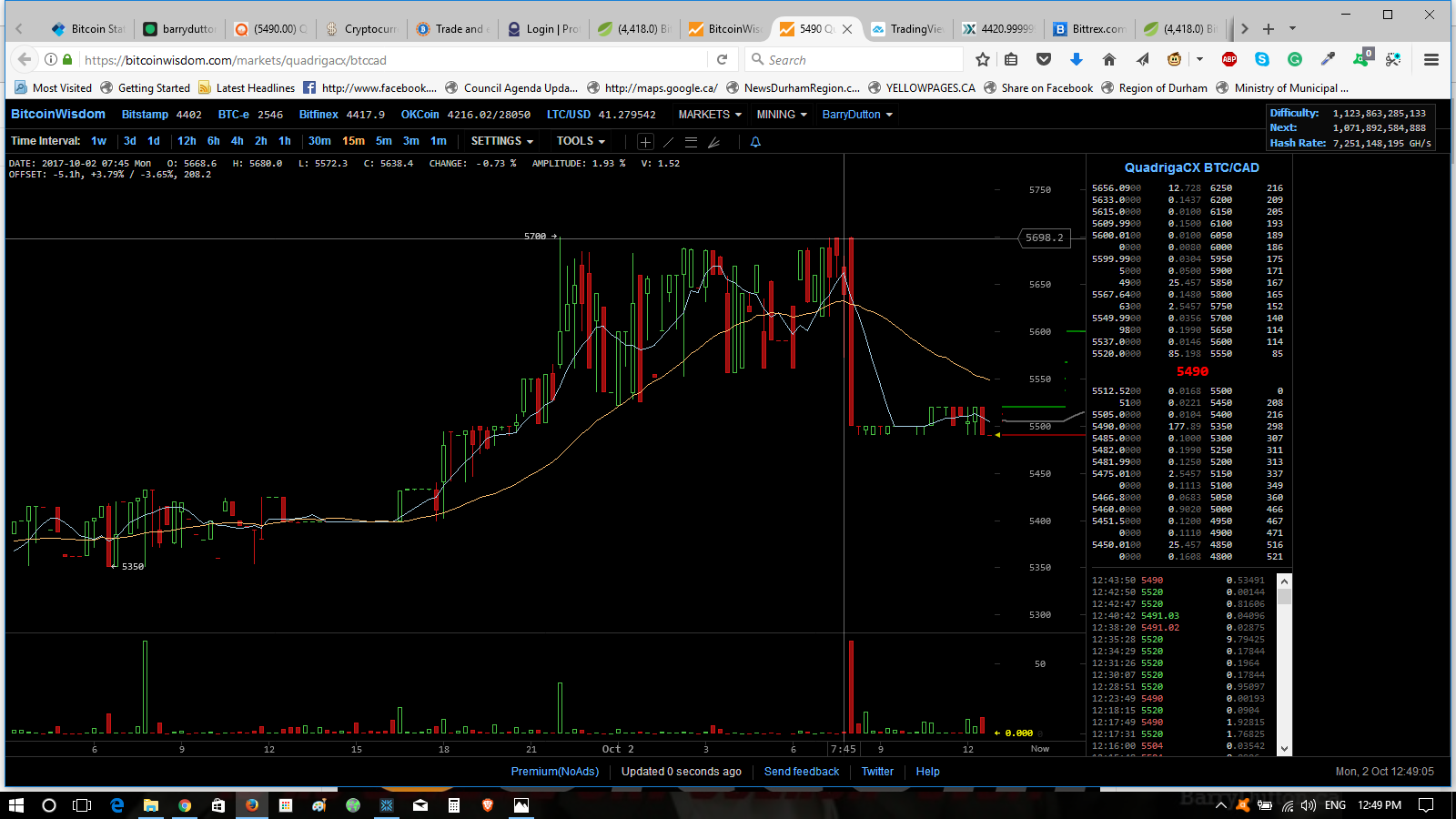This screenshot has width=1456, height=819.
Task: Show hidden system tray icons
Action: (1221, 805)
